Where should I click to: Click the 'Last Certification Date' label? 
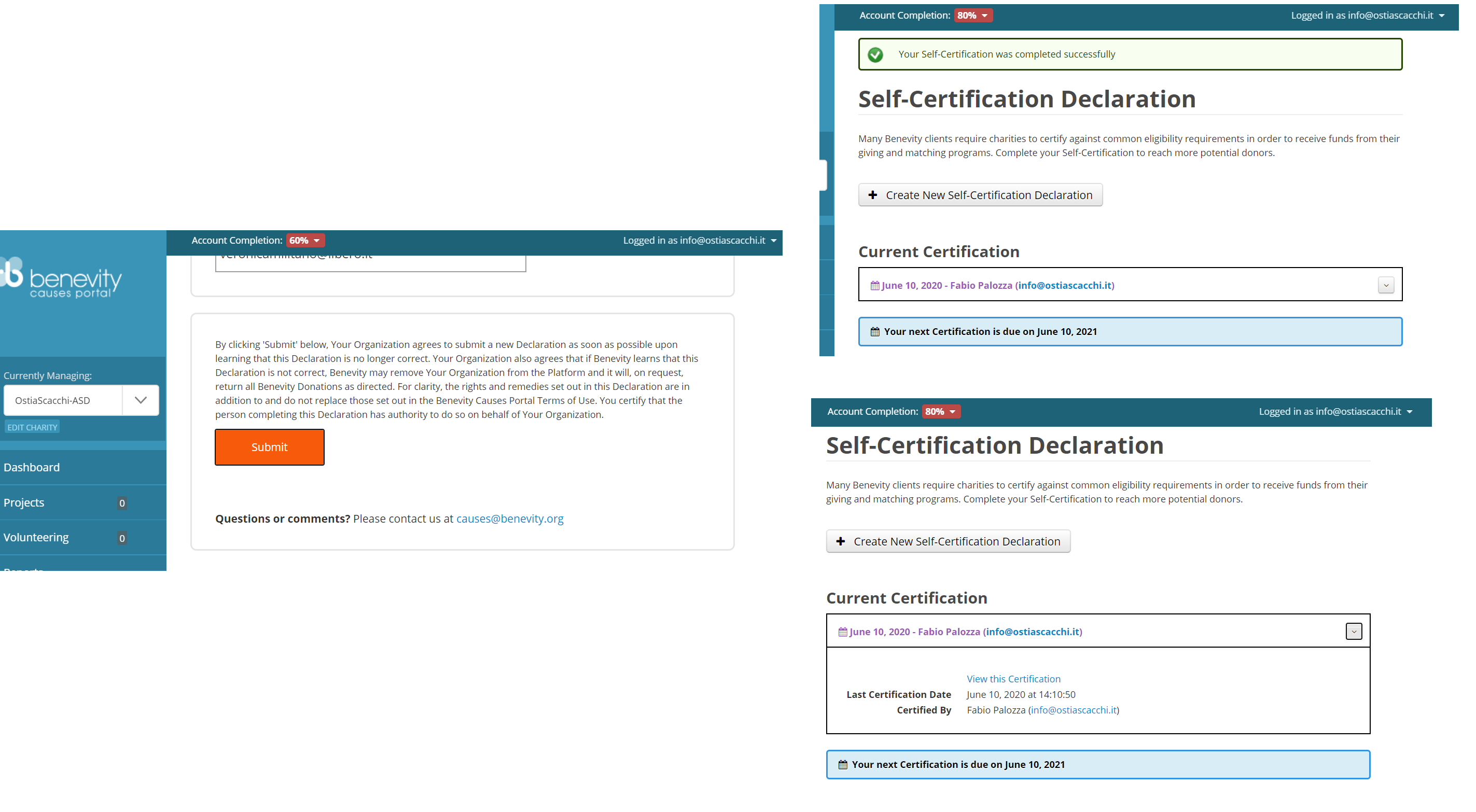(x=898, y=694)
